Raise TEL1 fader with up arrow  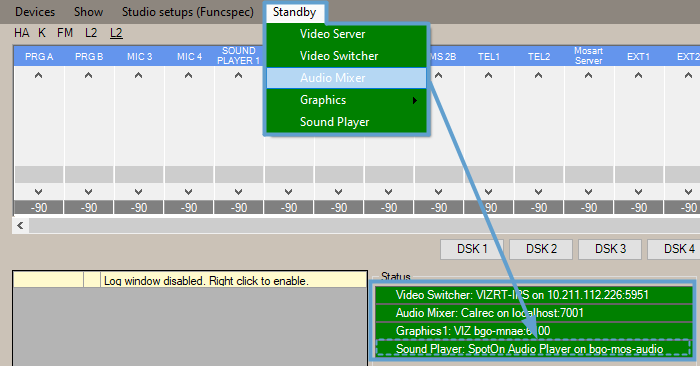(x=489, y=75)
